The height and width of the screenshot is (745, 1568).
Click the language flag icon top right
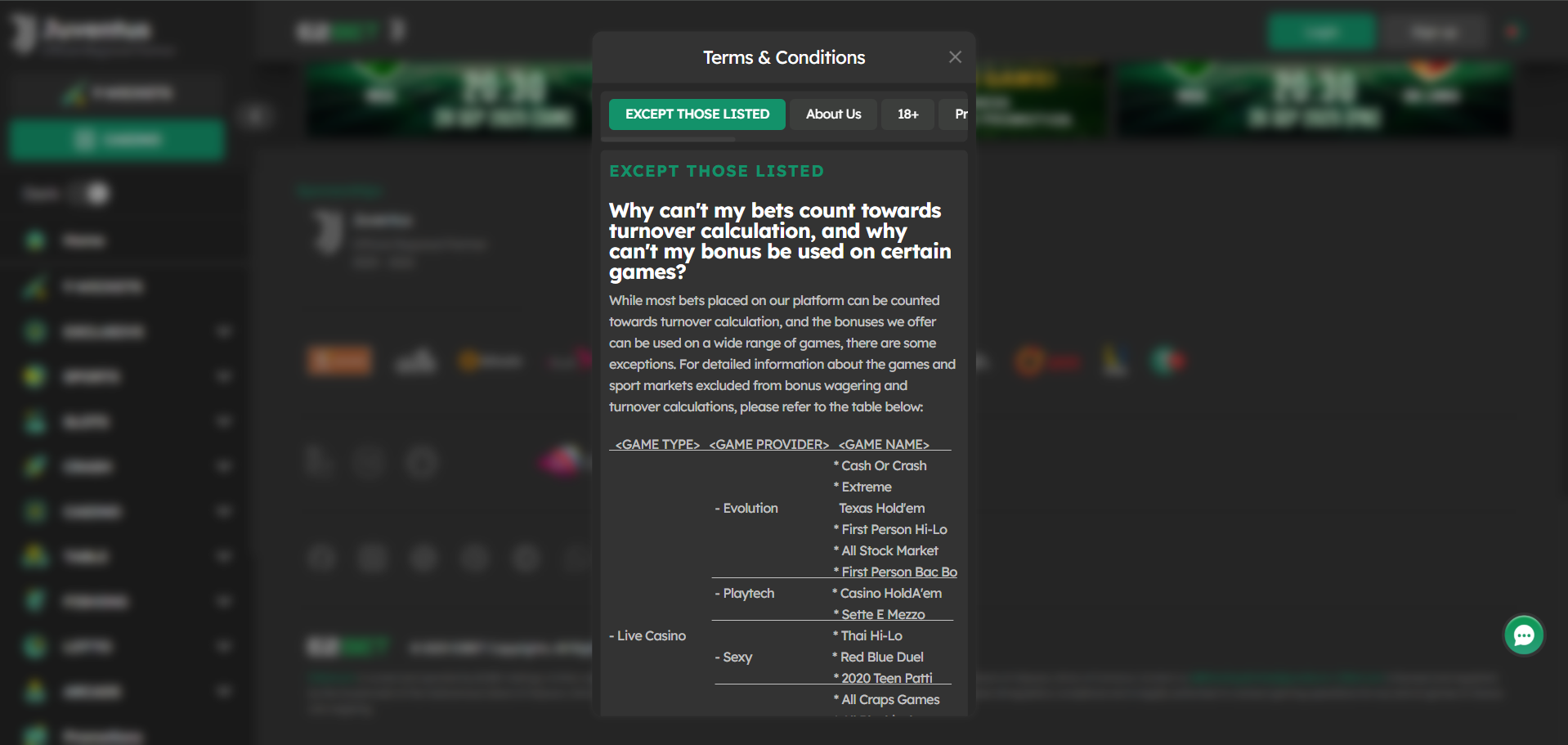tap(1512, 32)
